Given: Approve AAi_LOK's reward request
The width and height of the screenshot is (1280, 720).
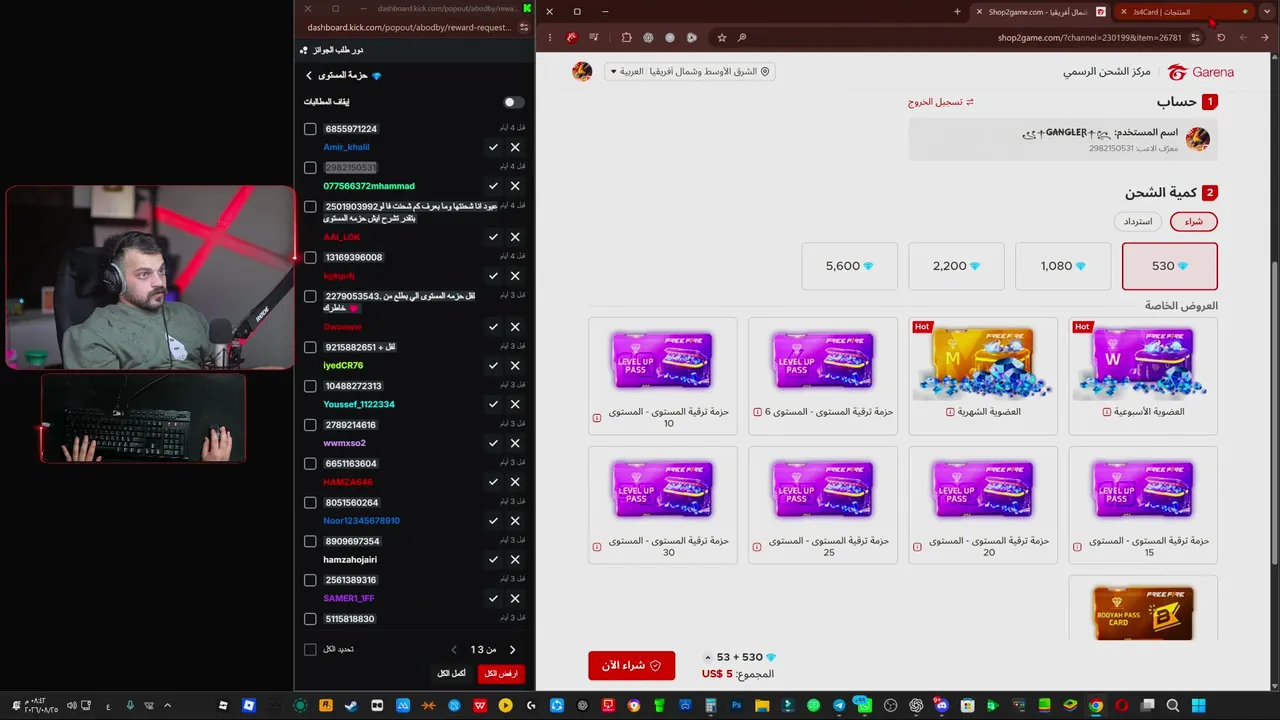Looking at the screenshot, I should [493, 237].
